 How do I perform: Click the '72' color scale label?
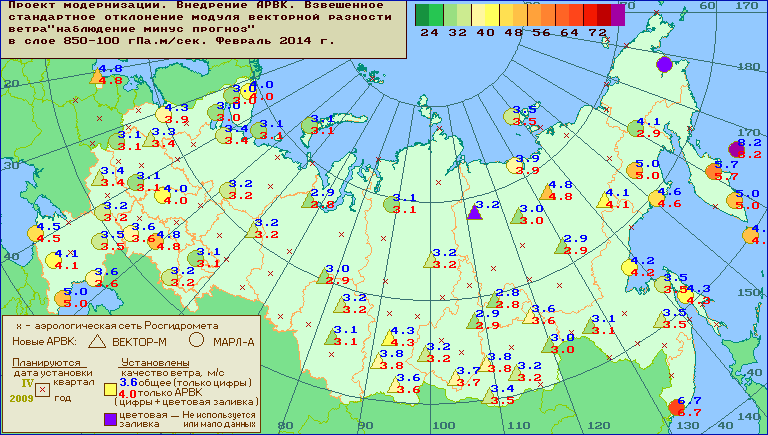(x=597, y=33)
